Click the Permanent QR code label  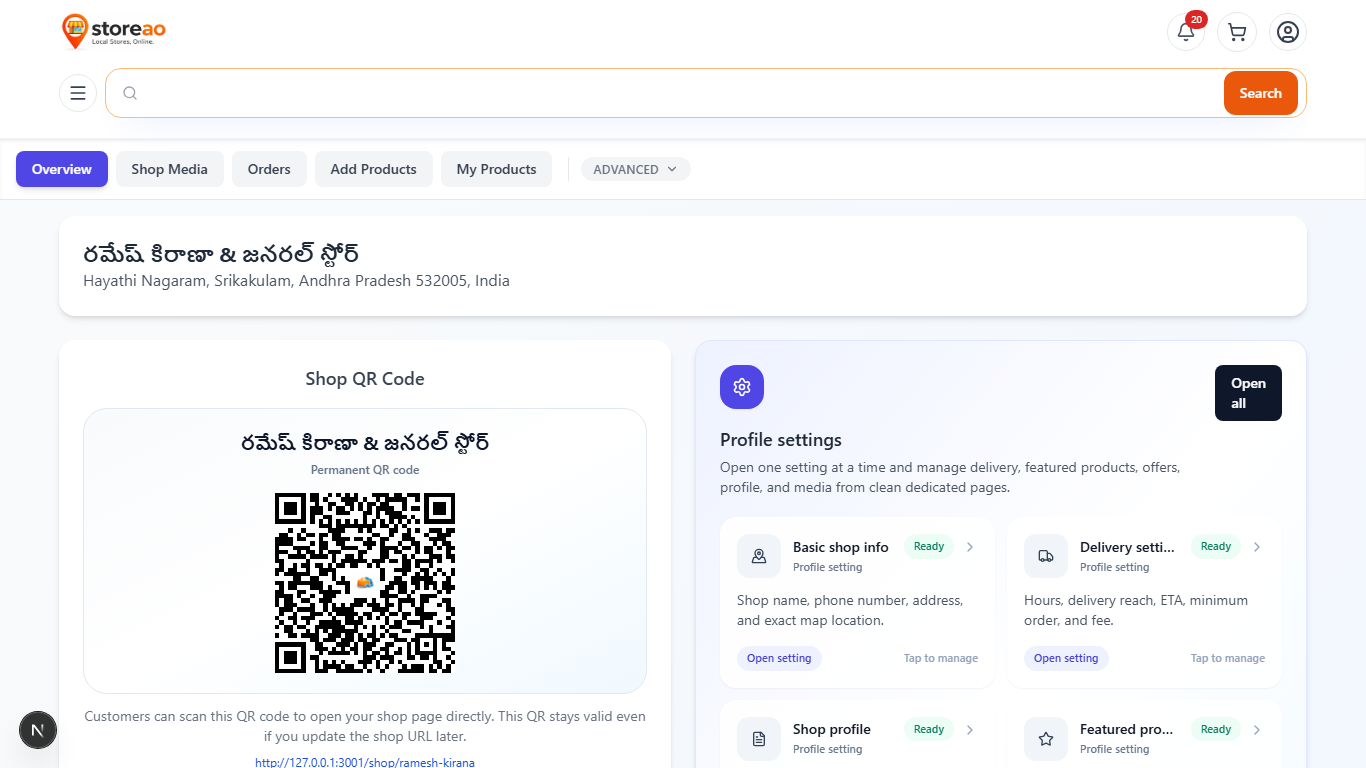[365, 470]
